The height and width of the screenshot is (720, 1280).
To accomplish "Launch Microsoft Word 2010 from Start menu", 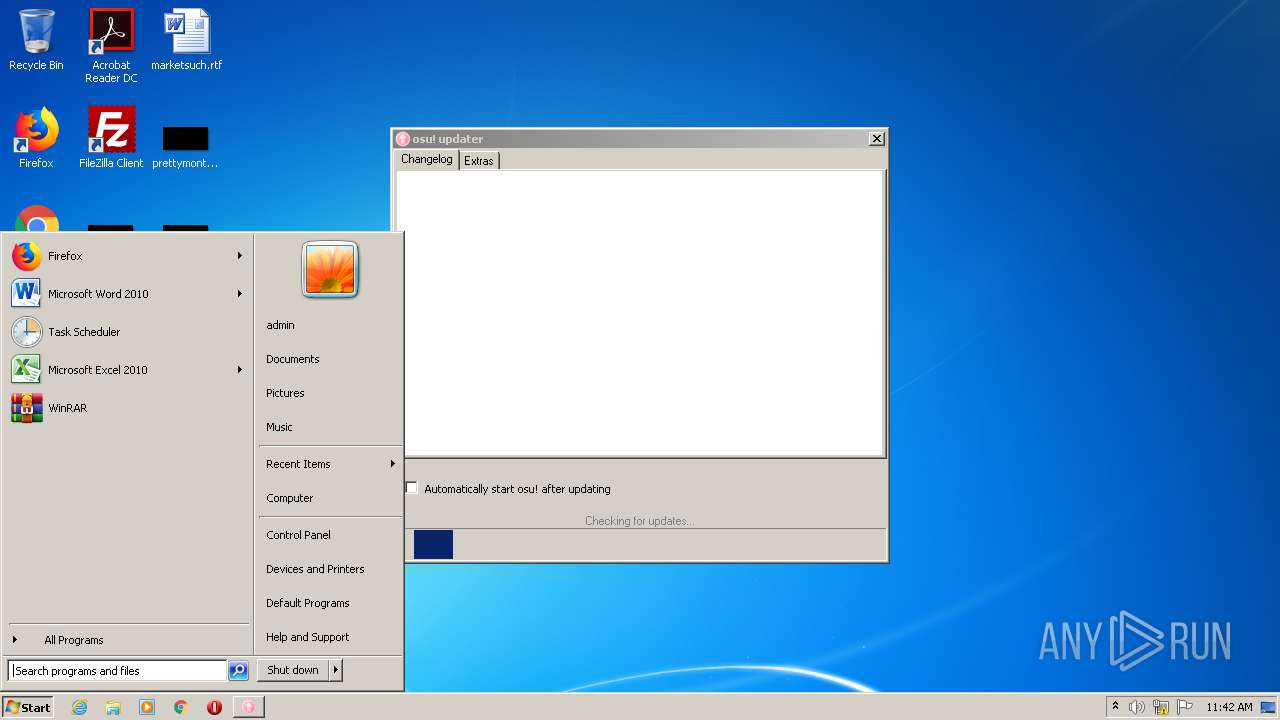I will [x=128, y=294].
